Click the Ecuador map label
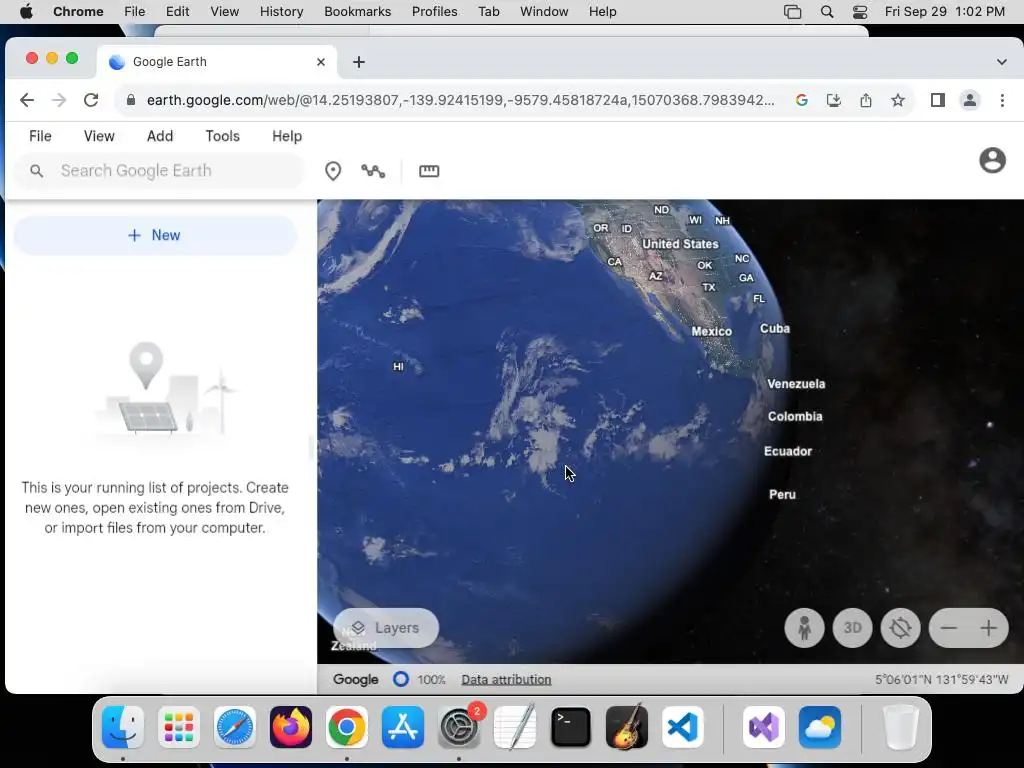Screen dimensions: 1024x768 788,451
